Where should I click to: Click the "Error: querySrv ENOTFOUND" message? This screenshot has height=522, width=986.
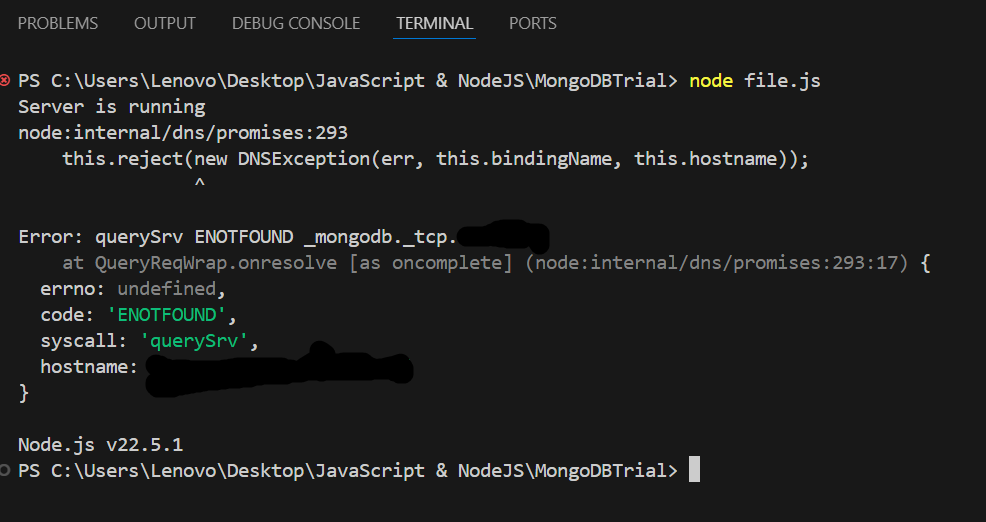pyautogui.click(x=155, y=237)
